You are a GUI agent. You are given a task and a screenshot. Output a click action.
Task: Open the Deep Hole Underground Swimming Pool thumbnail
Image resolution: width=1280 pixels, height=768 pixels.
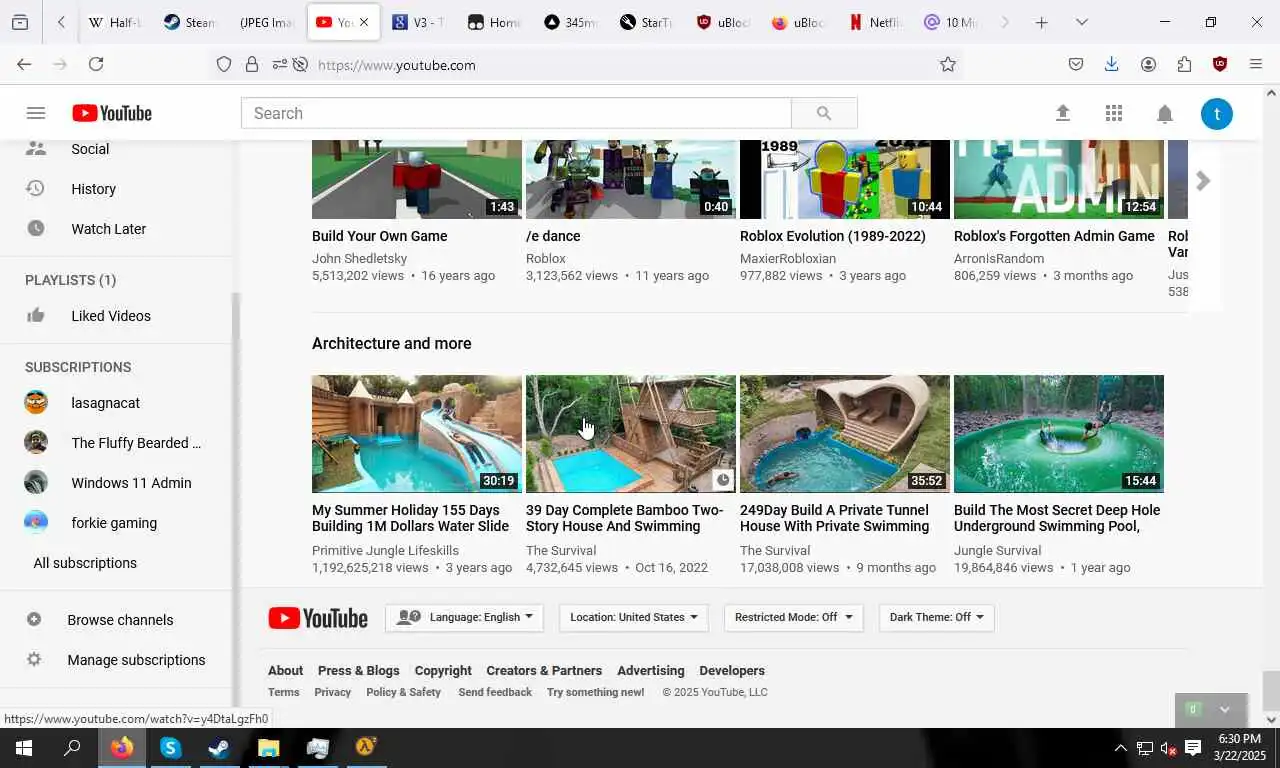click(x=1059, y=434)
